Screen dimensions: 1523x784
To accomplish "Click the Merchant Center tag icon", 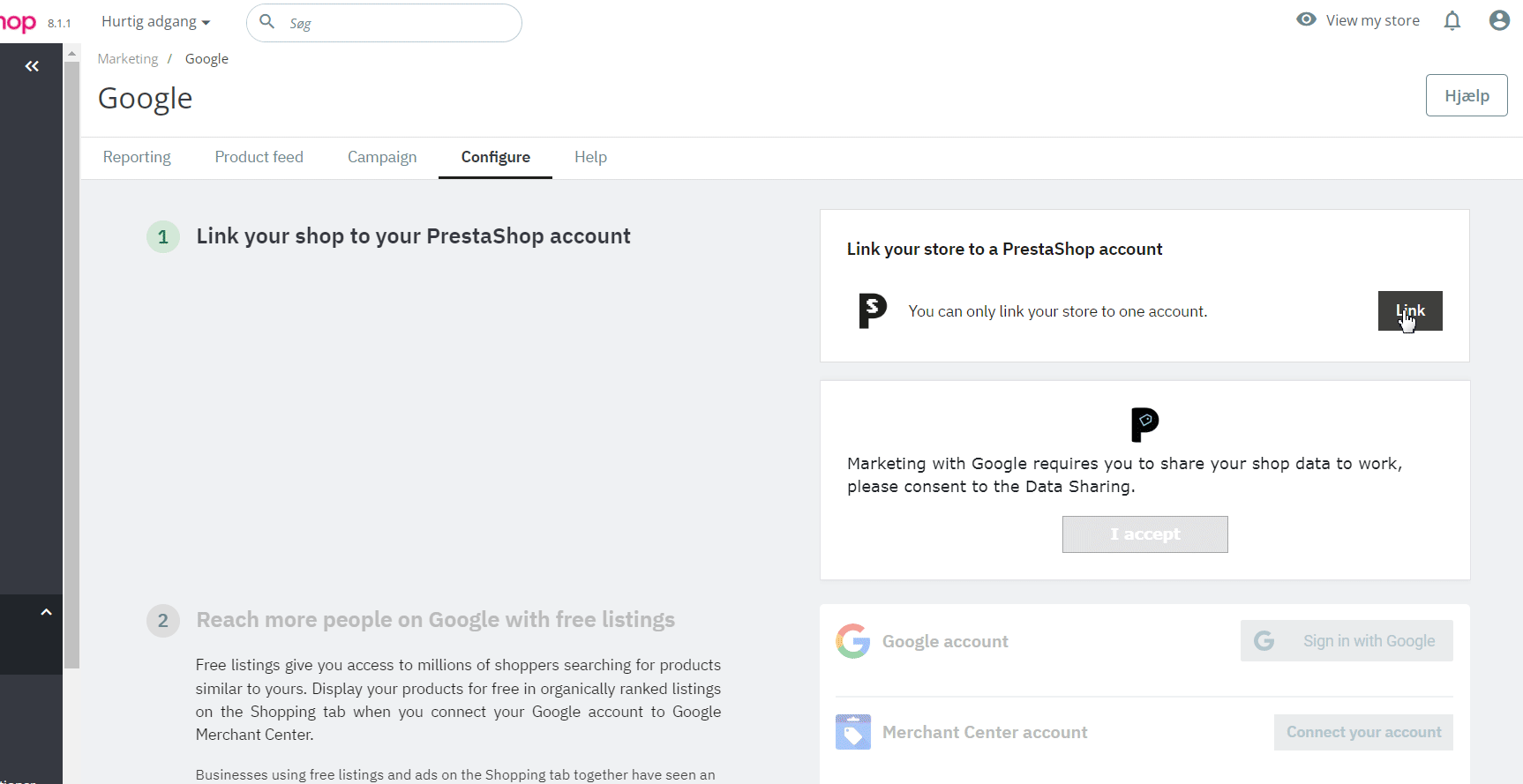I will pyautogui.click(x=852, y=732).
